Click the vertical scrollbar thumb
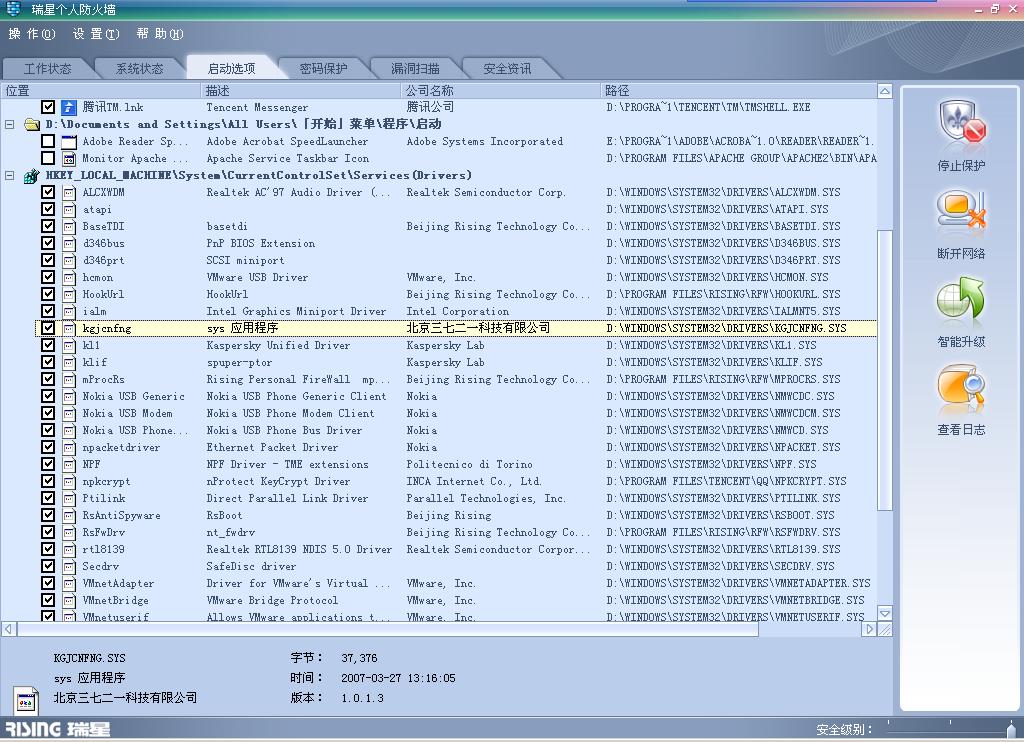The image size is (1024, 742). coord(884,370)
